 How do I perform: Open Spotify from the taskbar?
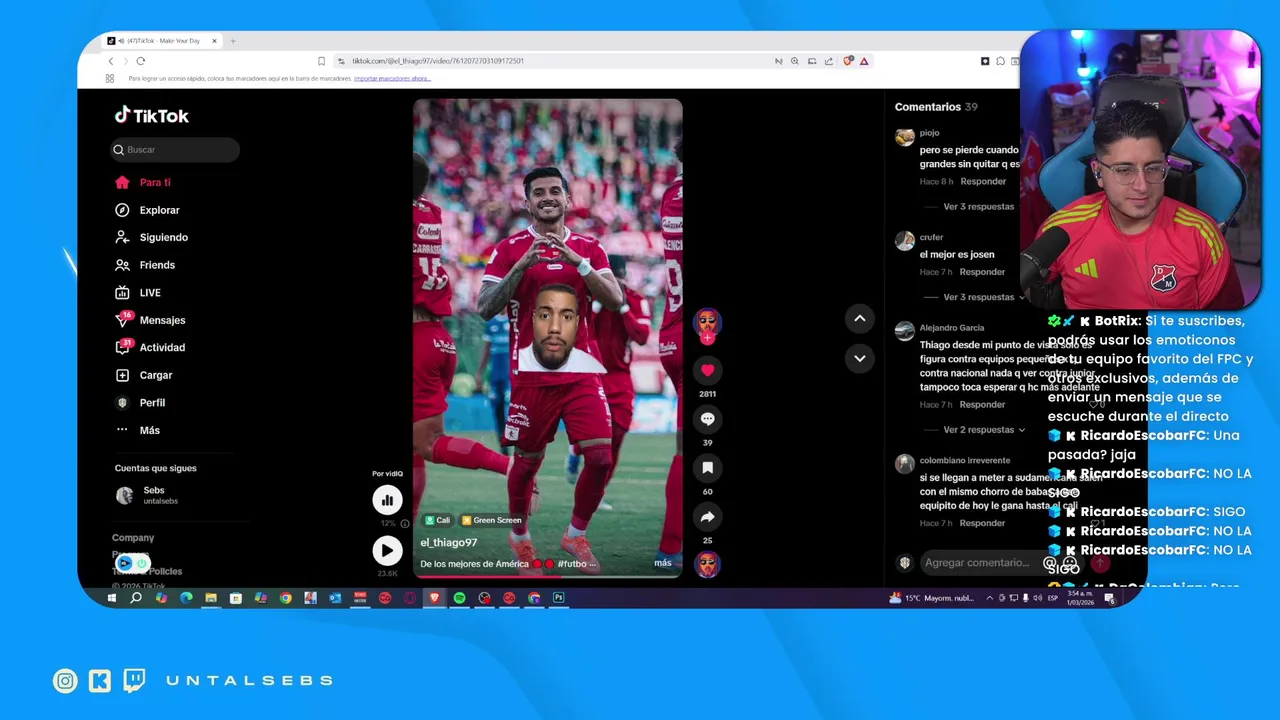(459, 598)
